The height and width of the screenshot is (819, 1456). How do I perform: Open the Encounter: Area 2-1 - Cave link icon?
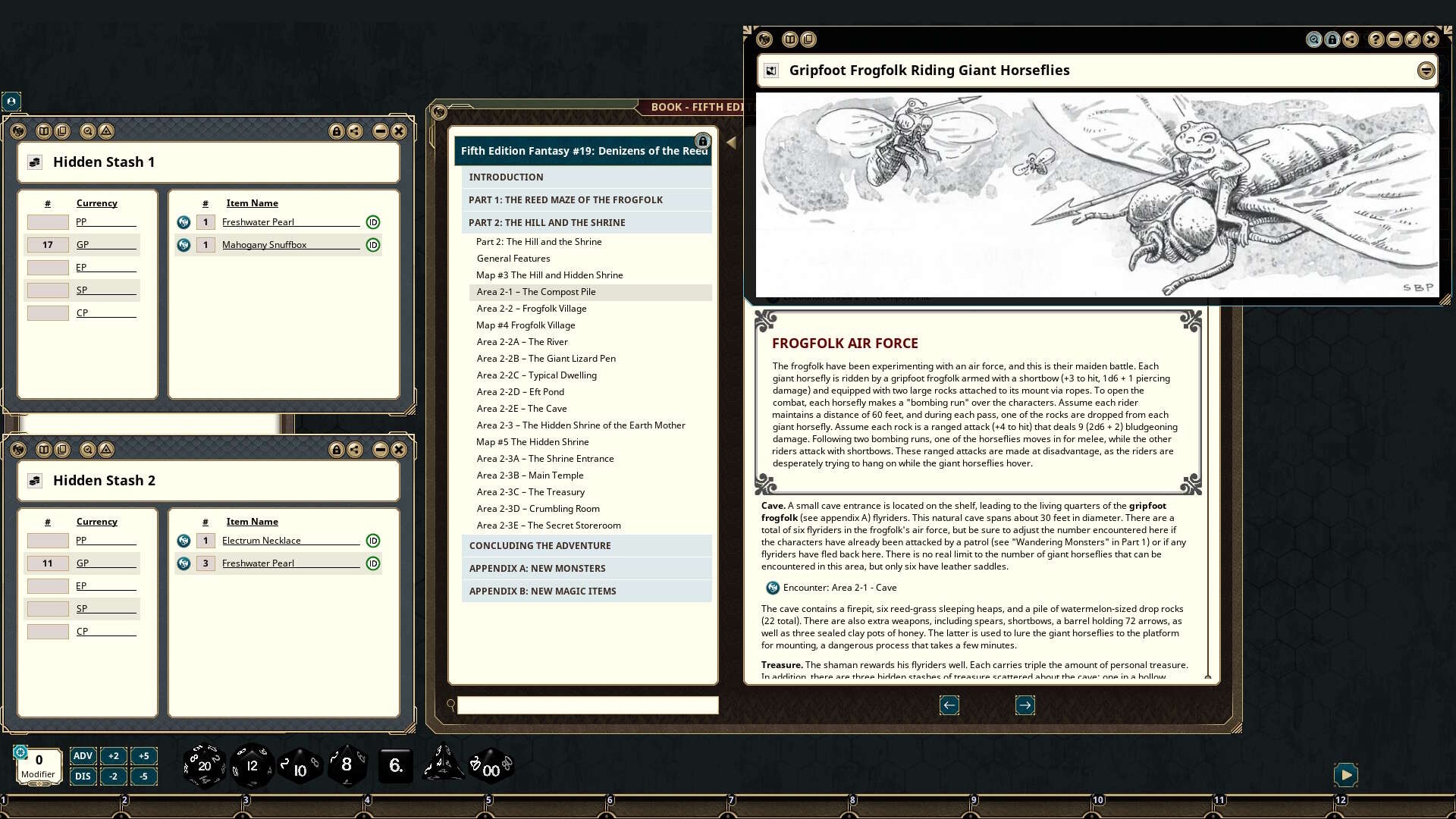click(771, 587)
